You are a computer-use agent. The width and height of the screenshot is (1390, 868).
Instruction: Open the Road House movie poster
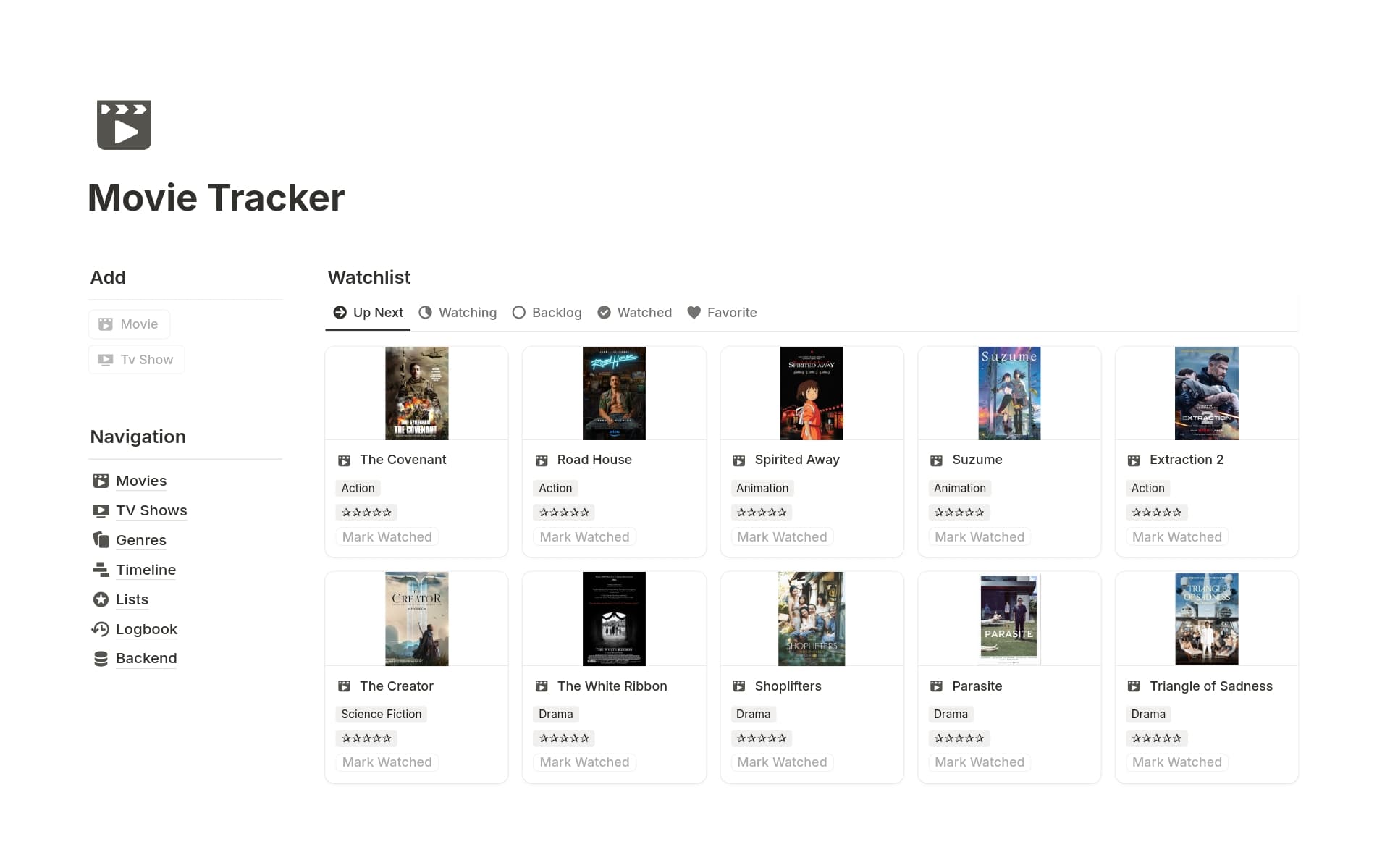click(x=613, y=393)
